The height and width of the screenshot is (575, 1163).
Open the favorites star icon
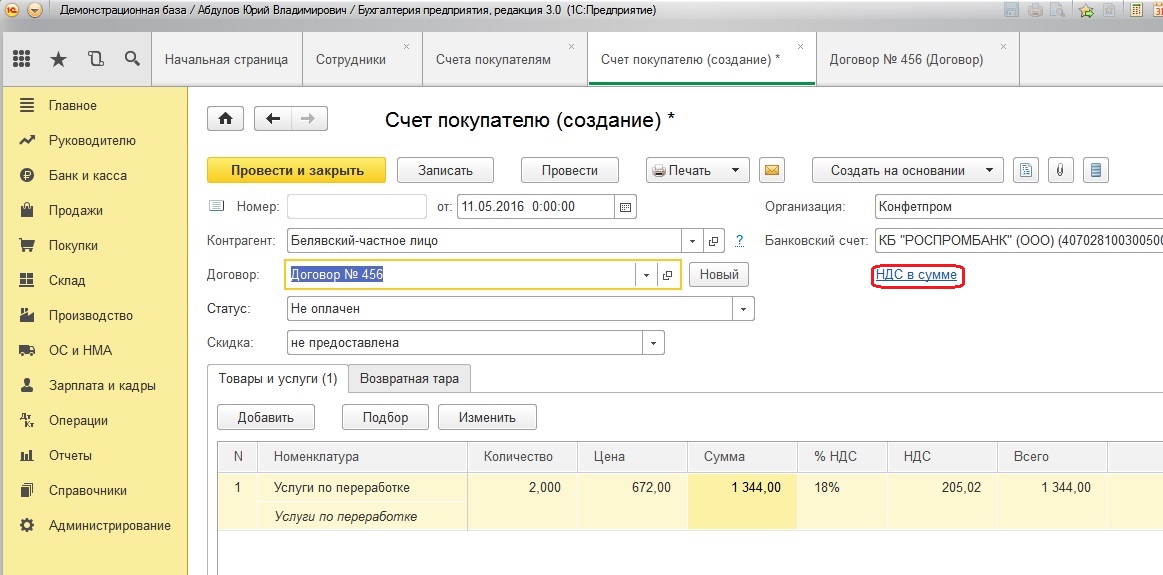pos(59,59)
